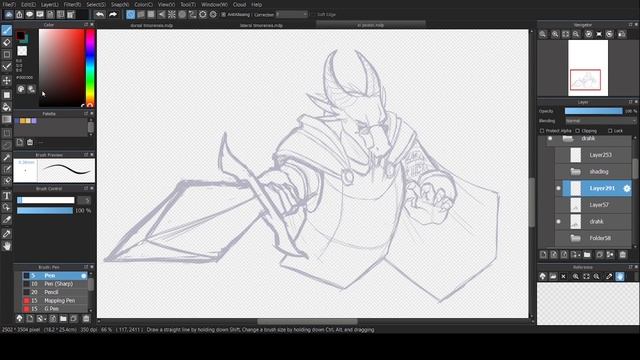640x360 pixels.
Task: Click the Navigator canvas thumbnail
Action: click(588, 68)
